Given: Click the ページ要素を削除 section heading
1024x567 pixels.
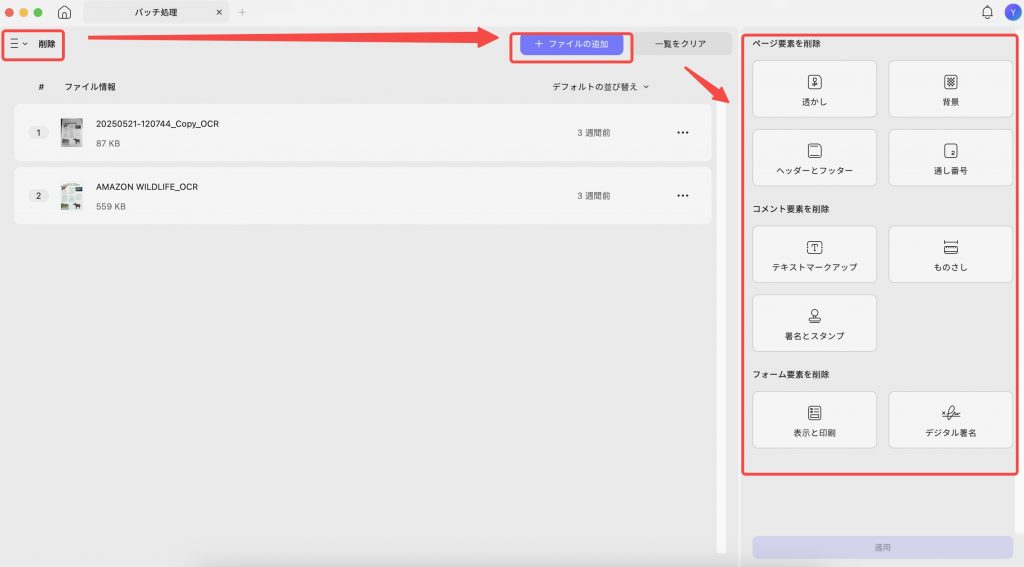Looking at the screenshot, I should pos(786,44).
